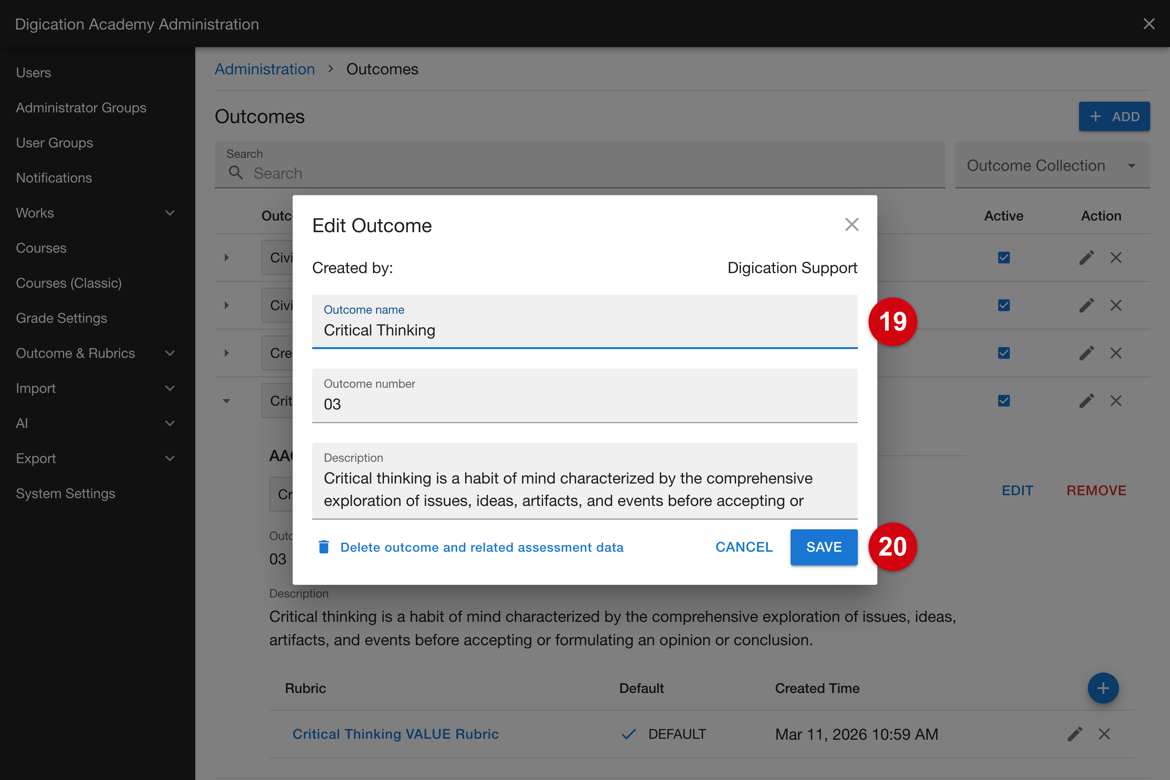Focus the Search outcomes field
The width and height of the screenshot is (1170, 780).
coord(580,166)
